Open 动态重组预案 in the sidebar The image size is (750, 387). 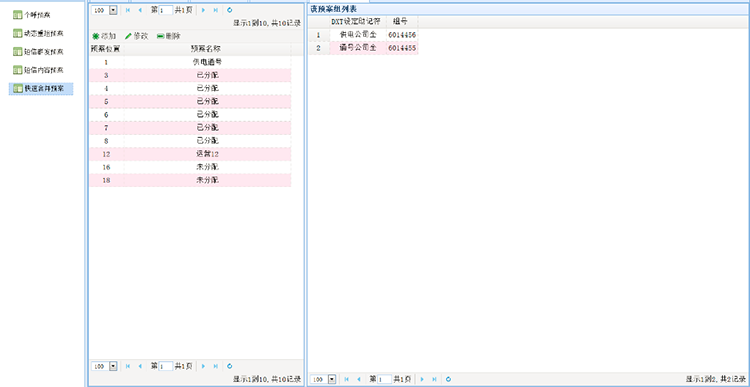coord(39,33)
